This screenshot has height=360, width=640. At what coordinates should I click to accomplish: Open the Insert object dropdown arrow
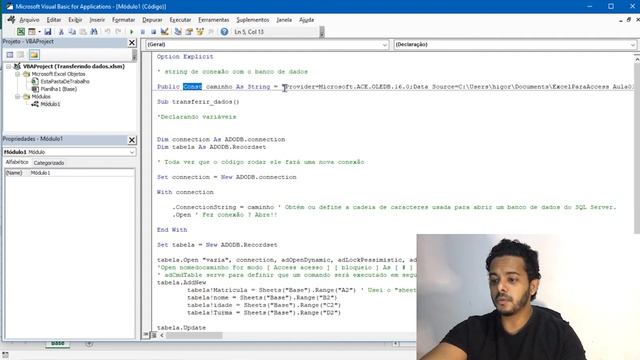pyautogui.click(x=39, y=32)
